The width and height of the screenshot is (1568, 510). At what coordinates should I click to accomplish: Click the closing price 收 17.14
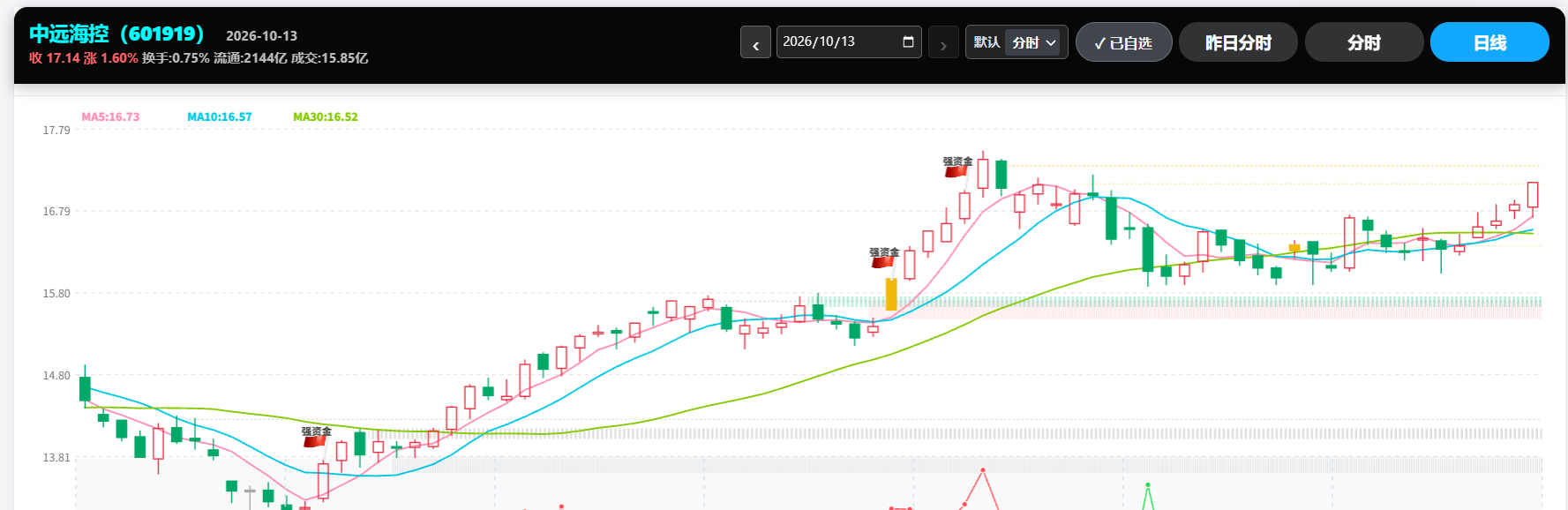click(x=55, y=58)
